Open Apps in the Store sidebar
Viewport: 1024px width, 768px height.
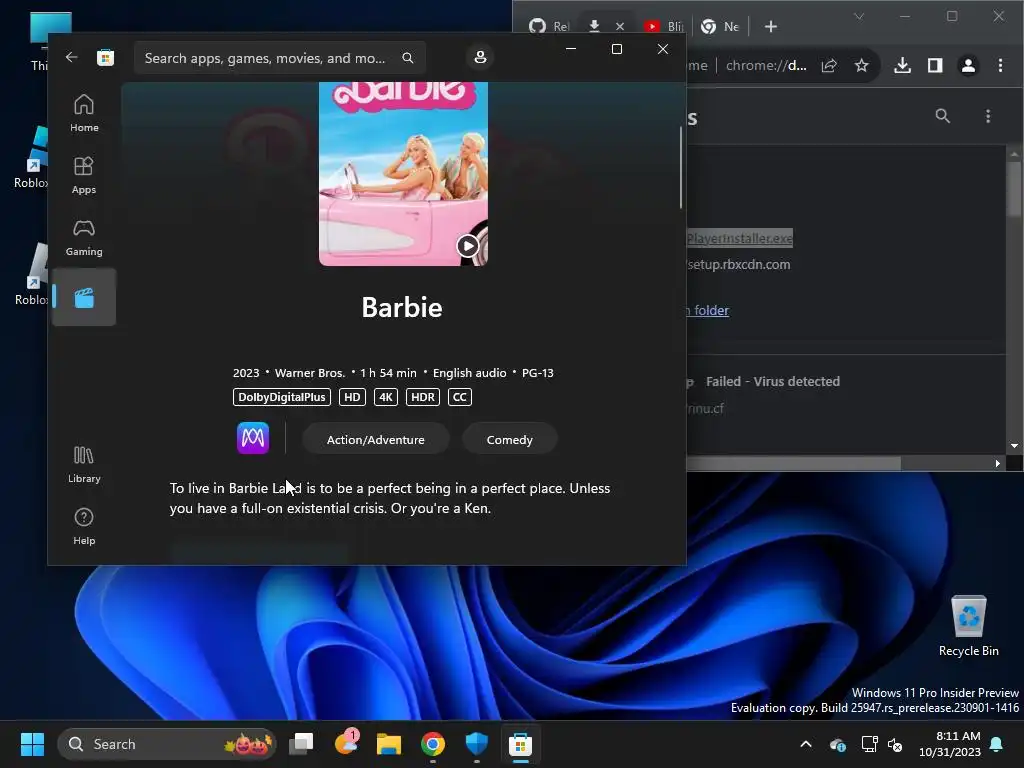pyautogui.click(x=84, y=175)
